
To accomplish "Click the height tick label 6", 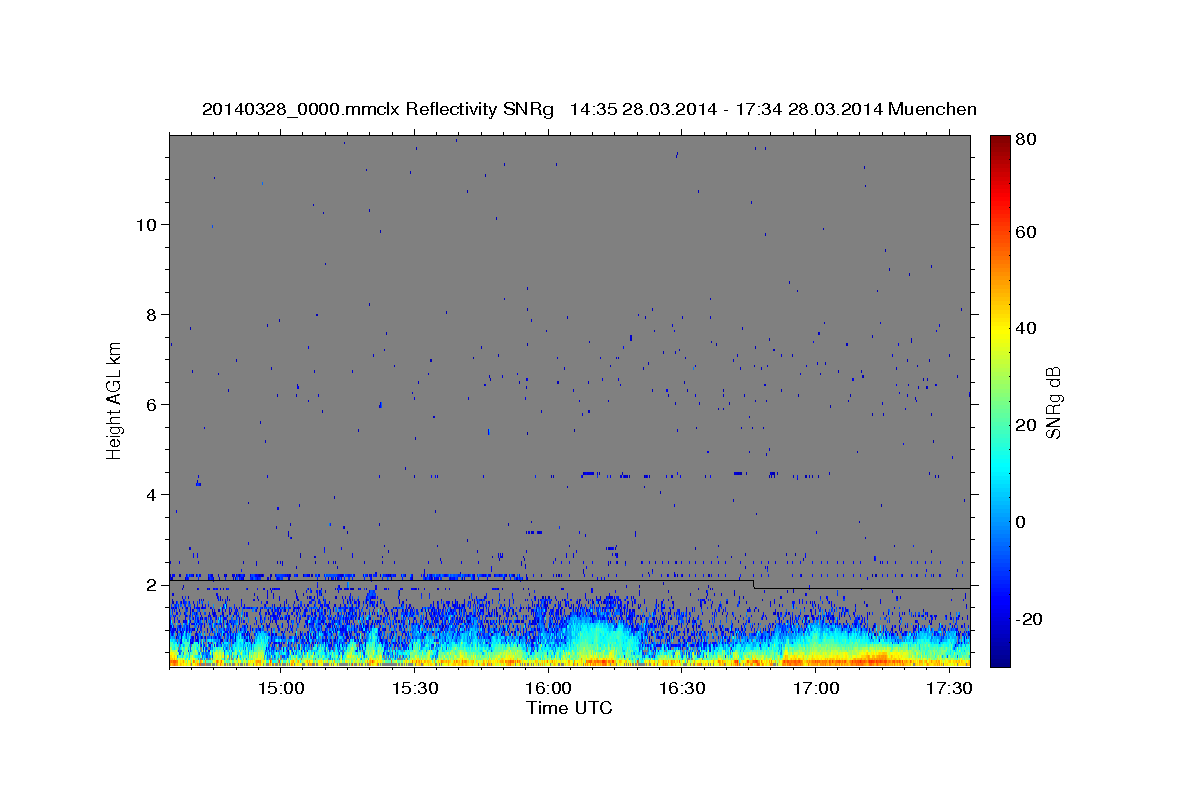I will tap(152, 405).
